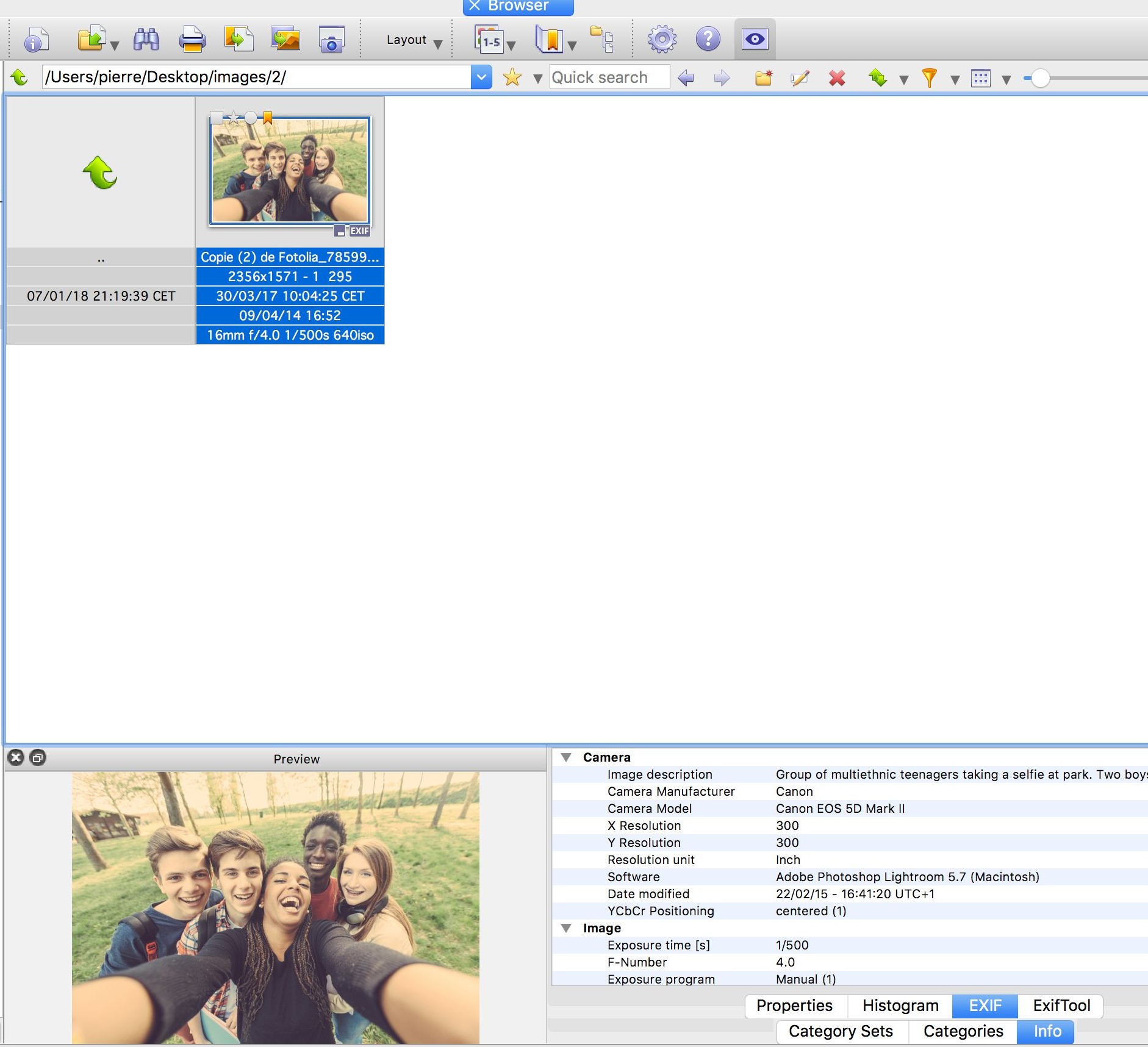The width and height of the screenshot is (1148, 1047).
Task: Open the sort options dropdown arrow
Action: (x=904, y=79)
